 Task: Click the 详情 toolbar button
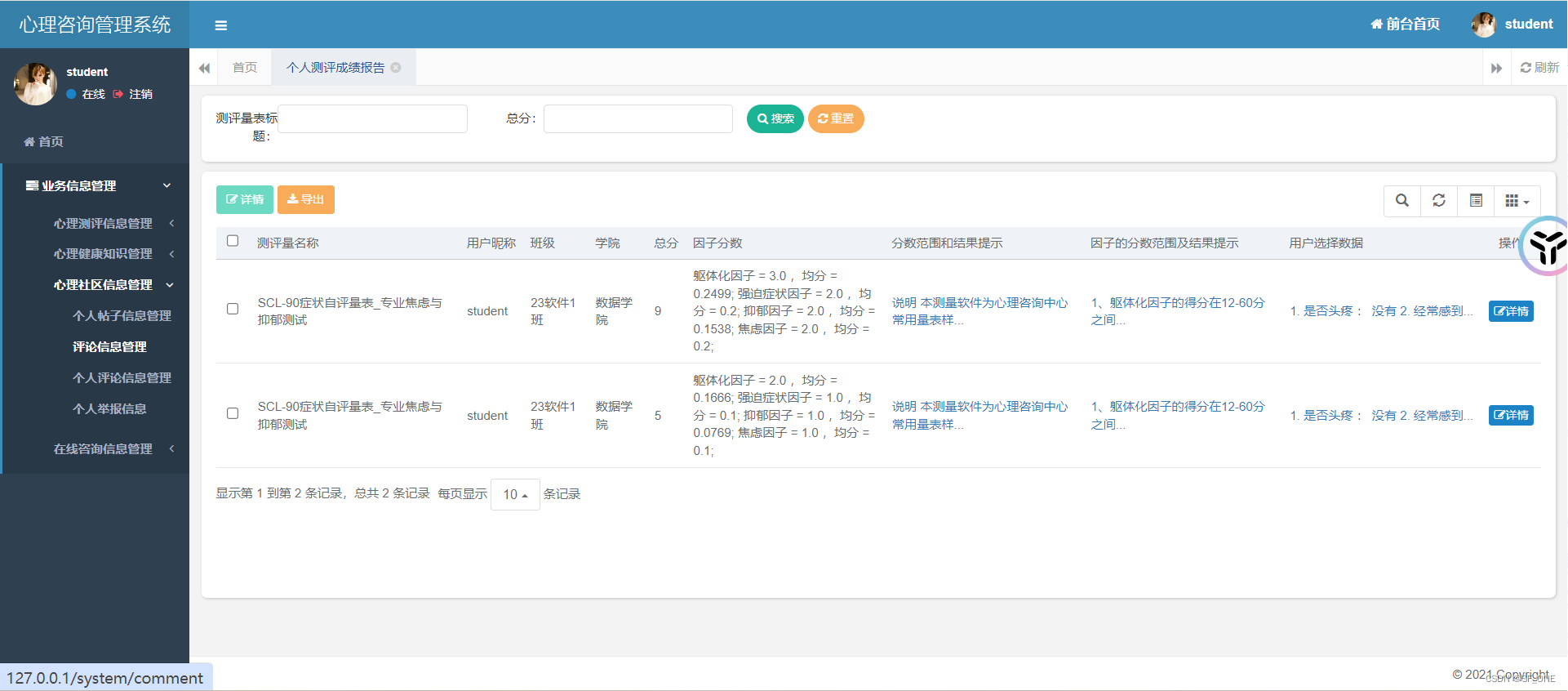click(x=245, y=199)
